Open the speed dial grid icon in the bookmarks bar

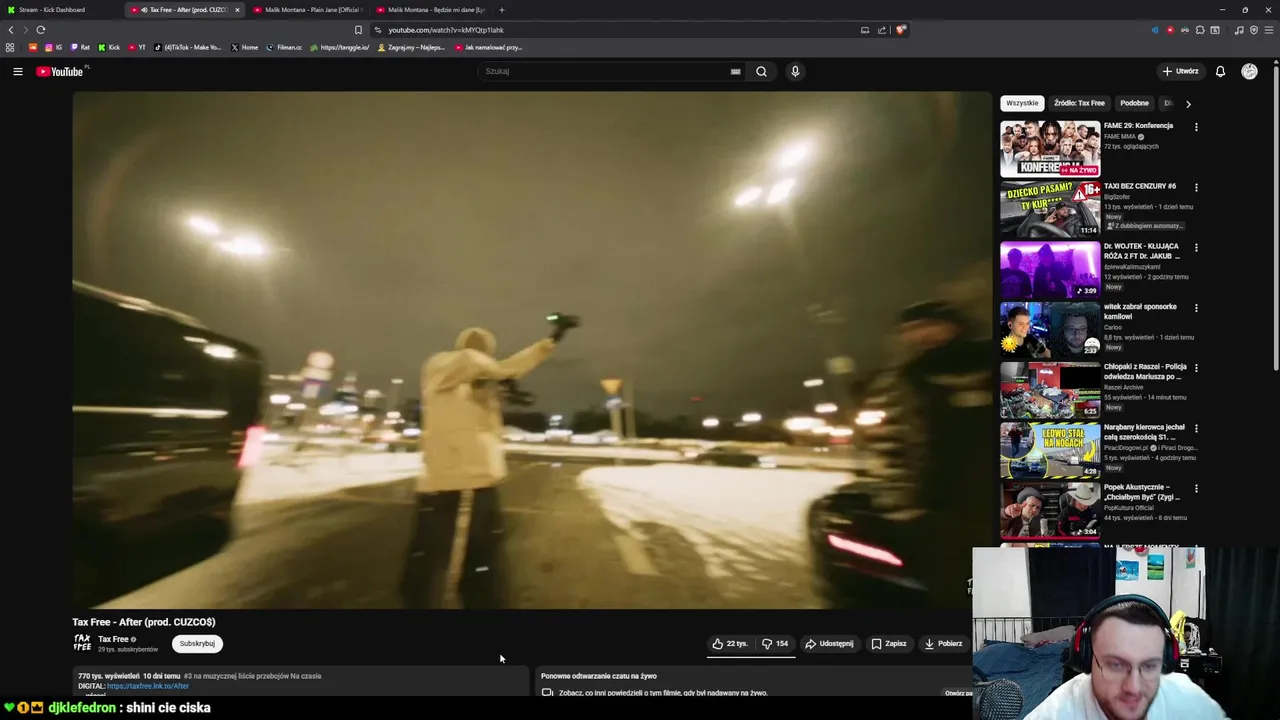click(x=10, y=47)
